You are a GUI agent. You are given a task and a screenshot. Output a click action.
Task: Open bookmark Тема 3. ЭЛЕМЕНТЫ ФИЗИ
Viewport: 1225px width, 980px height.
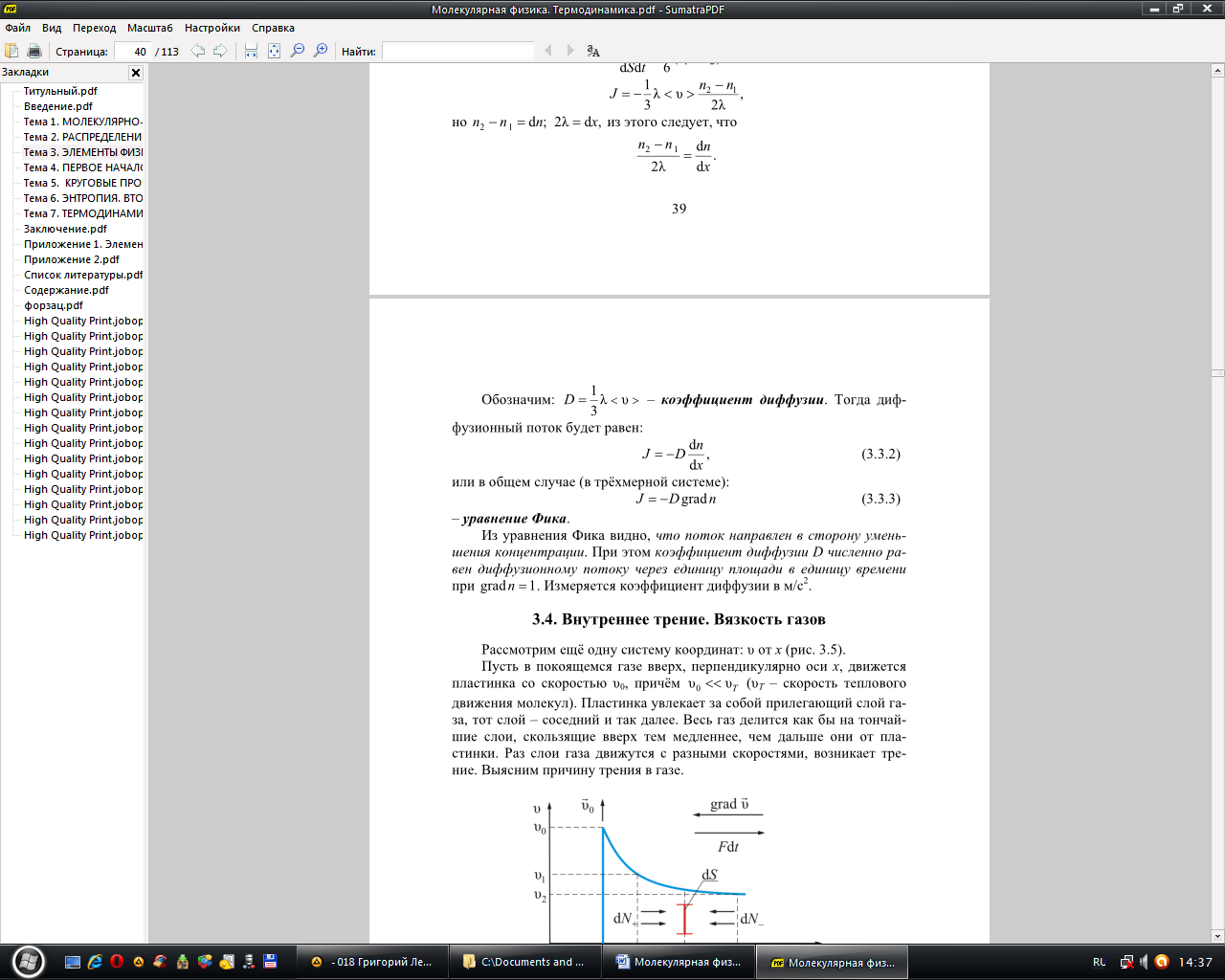[x=83, y=152]
